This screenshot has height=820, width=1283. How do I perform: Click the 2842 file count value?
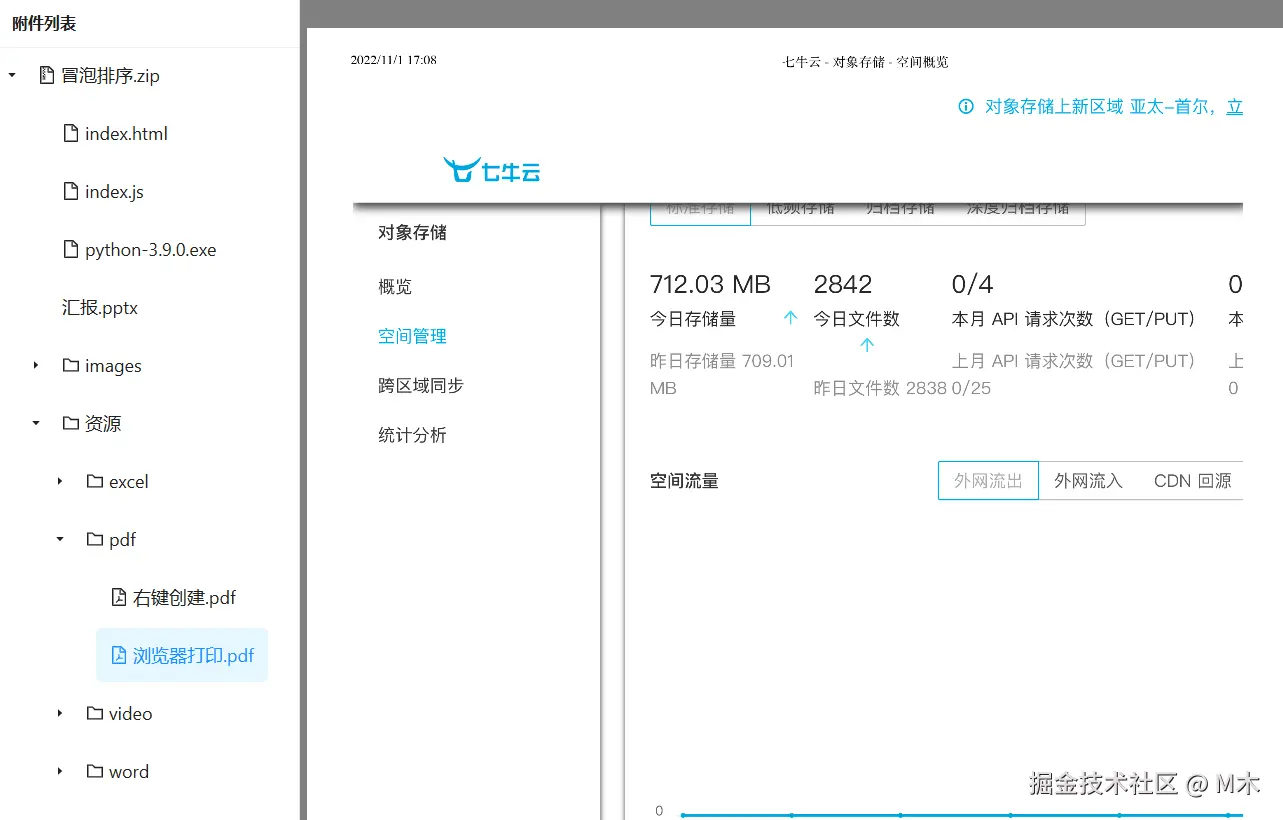click(x=843, y=285)
